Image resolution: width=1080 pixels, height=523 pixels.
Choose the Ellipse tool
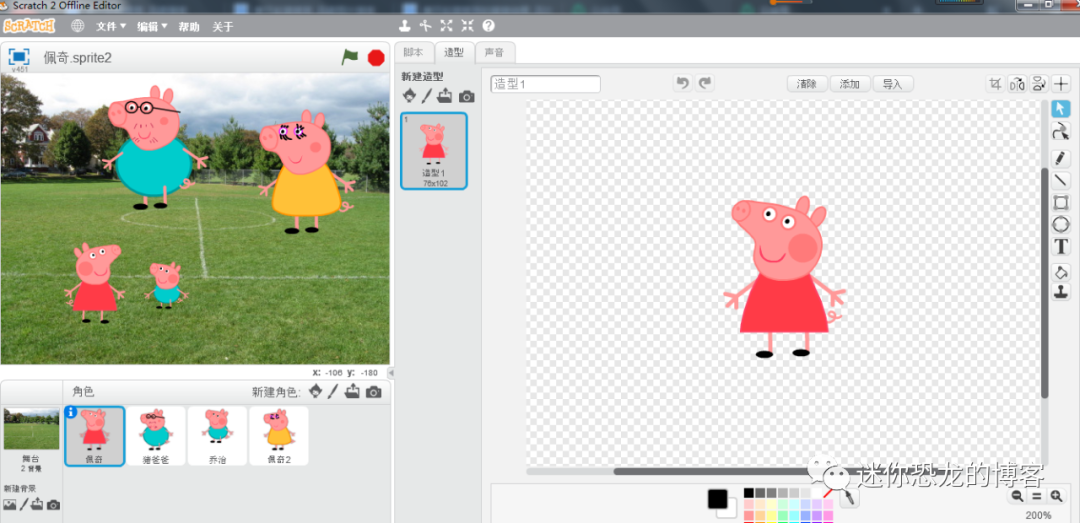pyautogui.click(x=1061, y=225)
